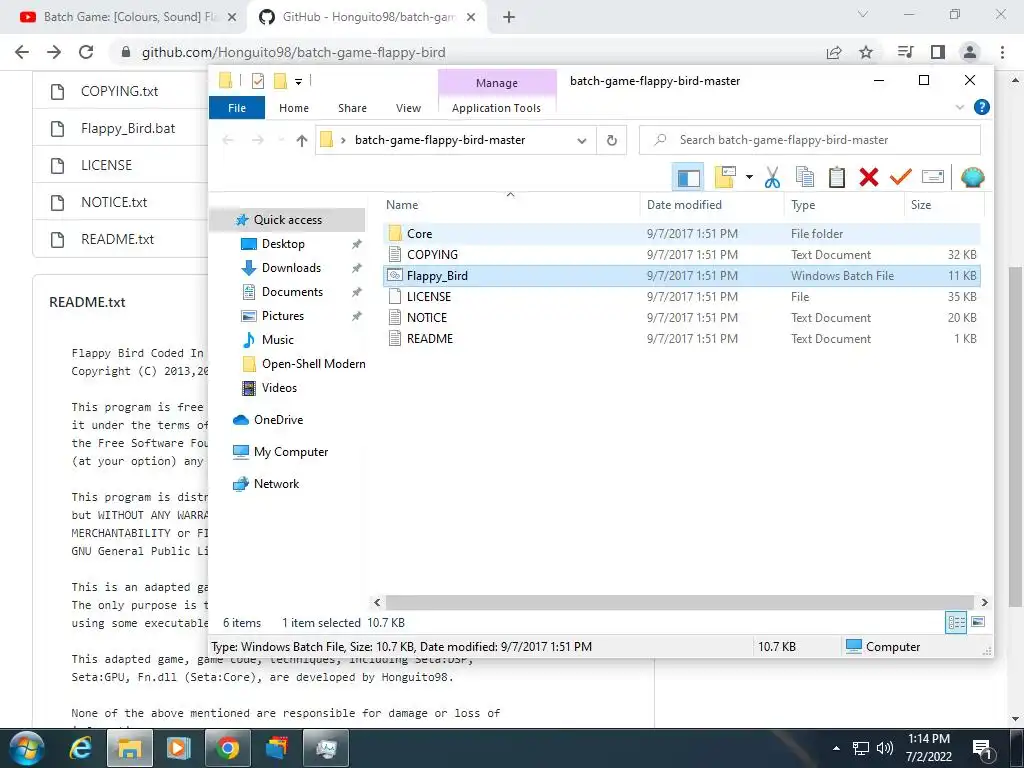Screen dimensions: 1024x768
Task: Click the blue Help question mark icon
Action: pos(981,107)
